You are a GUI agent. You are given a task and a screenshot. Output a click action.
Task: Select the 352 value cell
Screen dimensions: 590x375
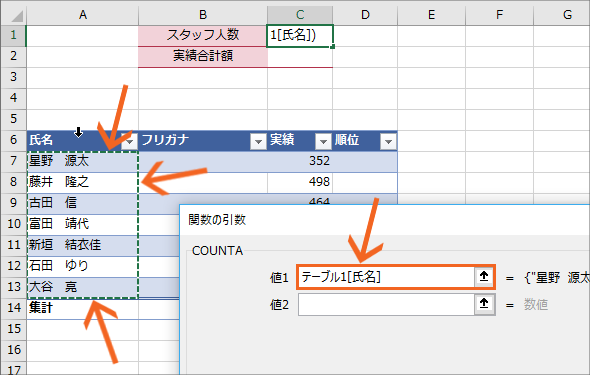pos(300,161)
